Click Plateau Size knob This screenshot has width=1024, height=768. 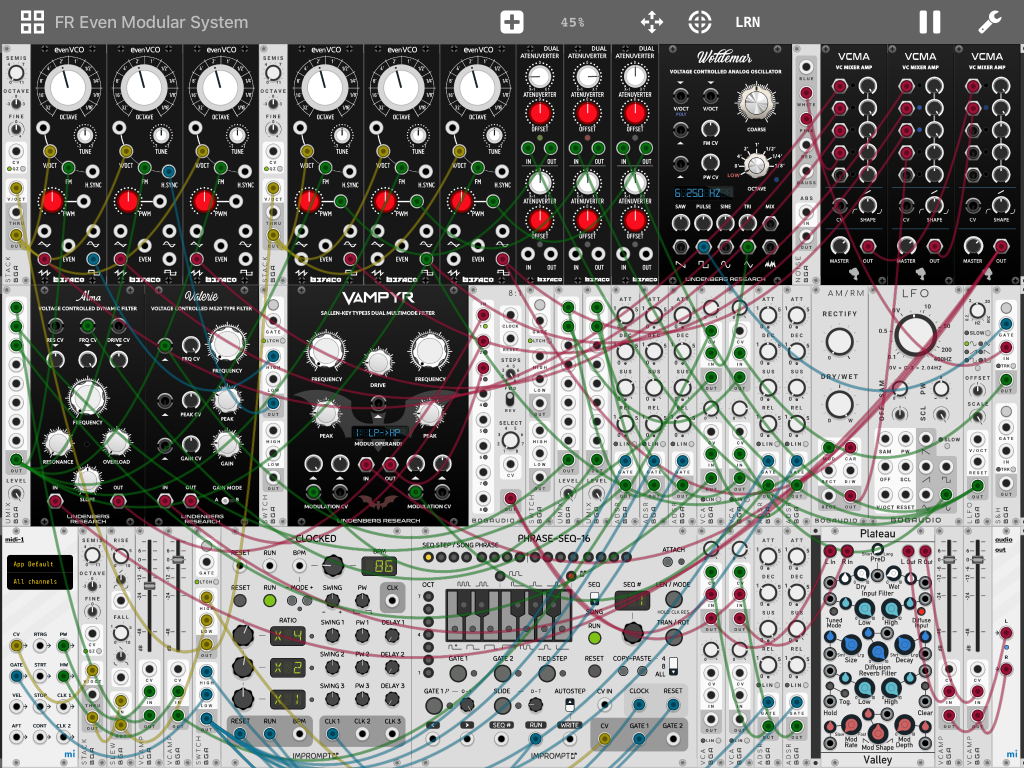[851, 647]
